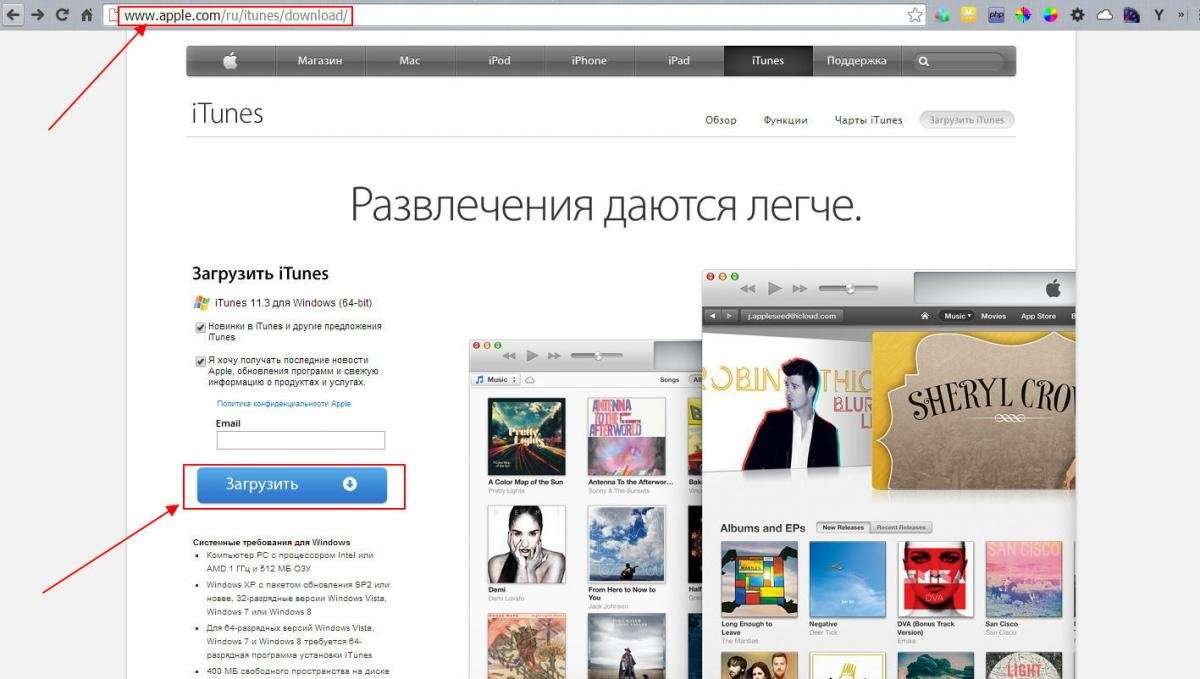1200x679 pixels.
Task: Reload the page with the refresh icon
Action: (62, 15)
